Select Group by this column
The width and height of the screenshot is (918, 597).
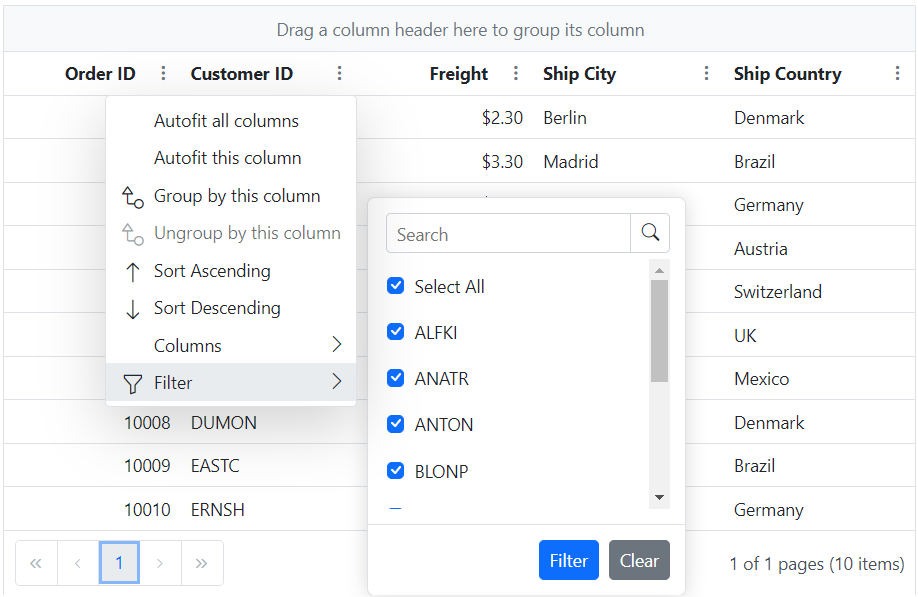(231, 196)
